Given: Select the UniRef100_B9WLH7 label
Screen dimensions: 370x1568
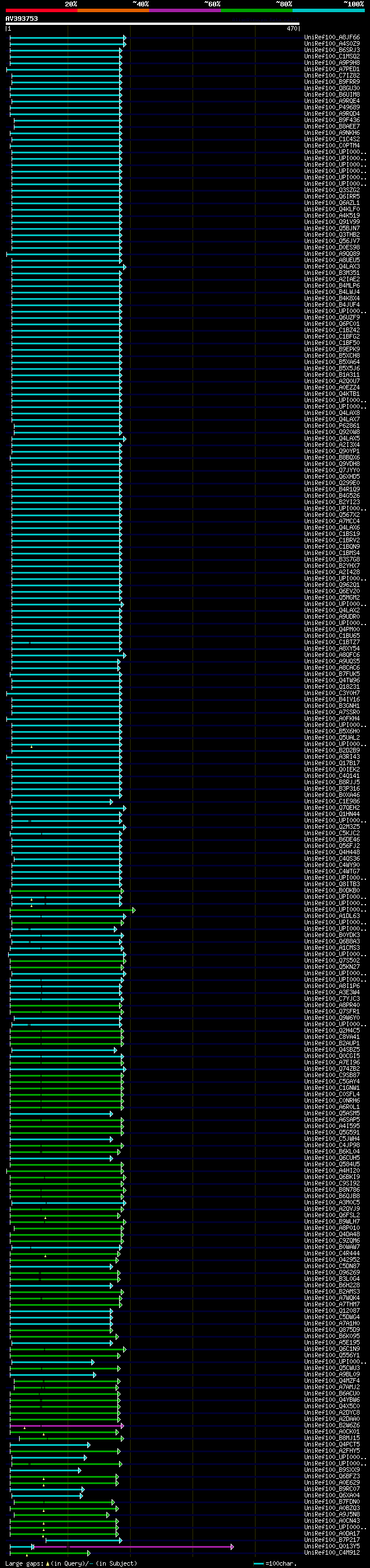Looking at the screenshot, I should pos(332,1221).
